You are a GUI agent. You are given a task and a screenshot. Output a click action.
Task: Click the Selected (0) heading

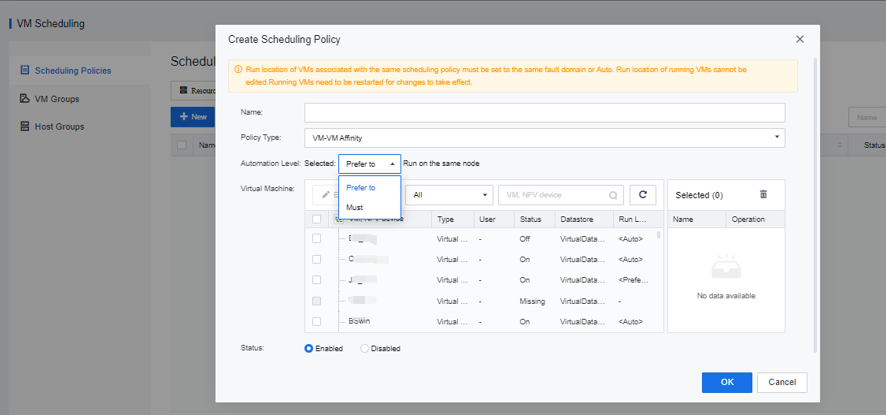699,195
